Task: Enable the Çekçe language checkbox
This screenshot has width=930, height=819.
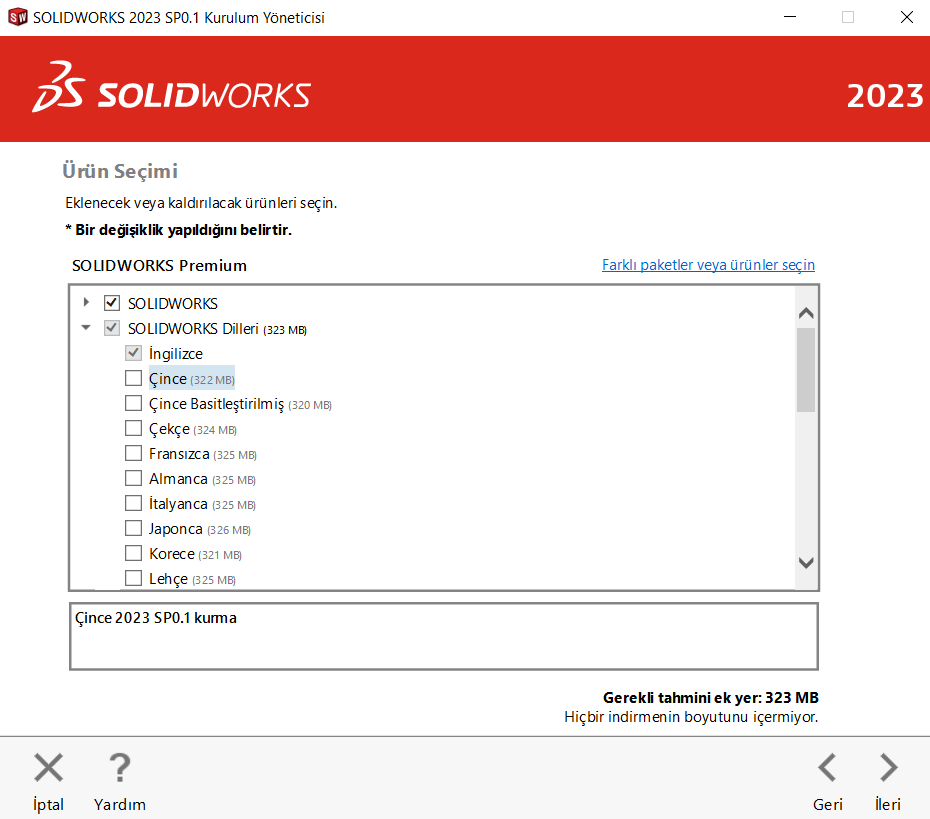Action: 133,428
